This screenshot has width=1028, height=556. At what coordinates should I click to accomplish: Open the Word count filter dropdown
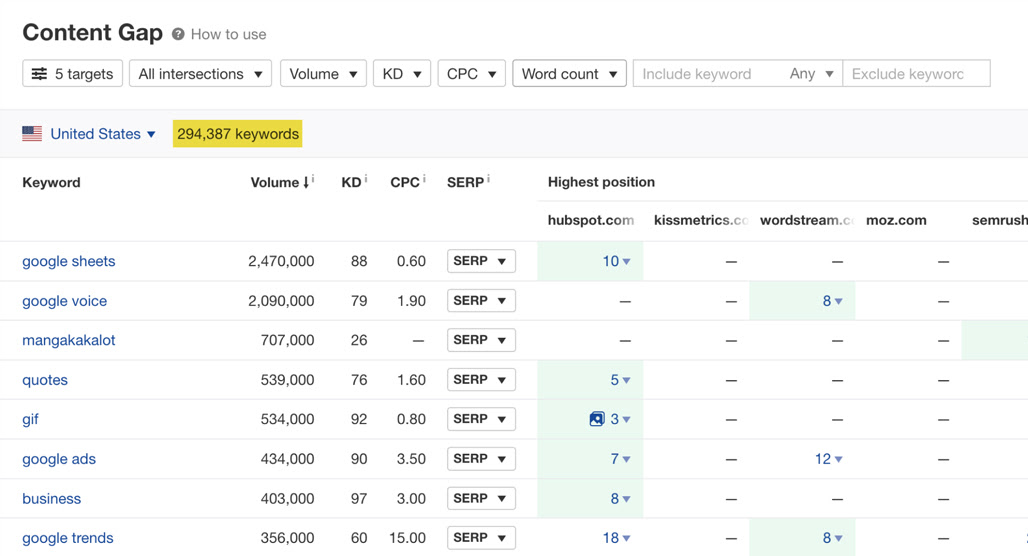pyautogui.click(x=569, y=73)
